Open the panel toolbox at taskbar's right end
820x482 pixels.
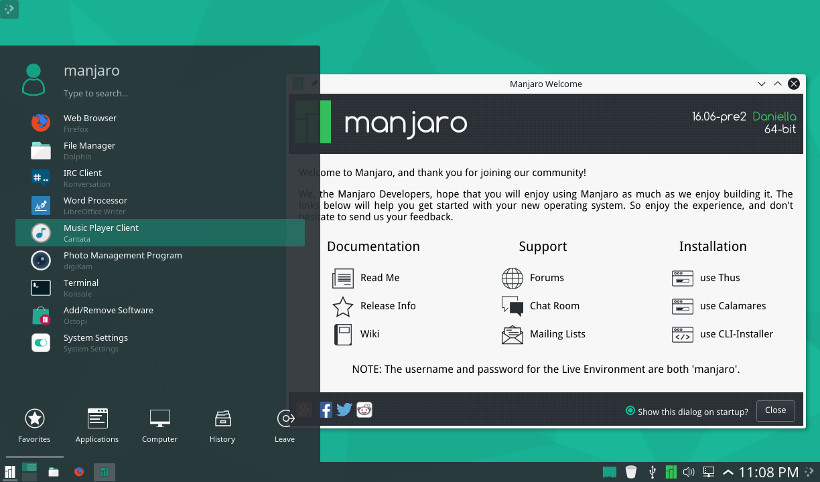(810, 472)
